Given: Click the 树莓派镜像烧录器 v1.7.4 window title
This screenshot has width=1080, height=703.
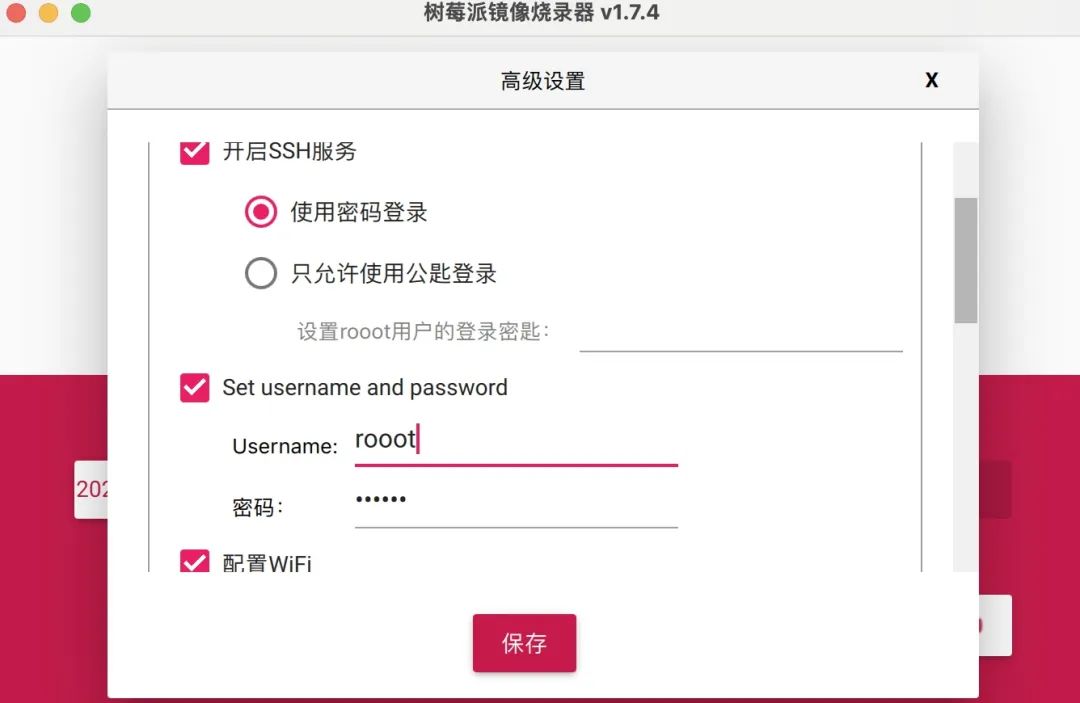Looking at the screenshot, I should (x=541, y=13).
